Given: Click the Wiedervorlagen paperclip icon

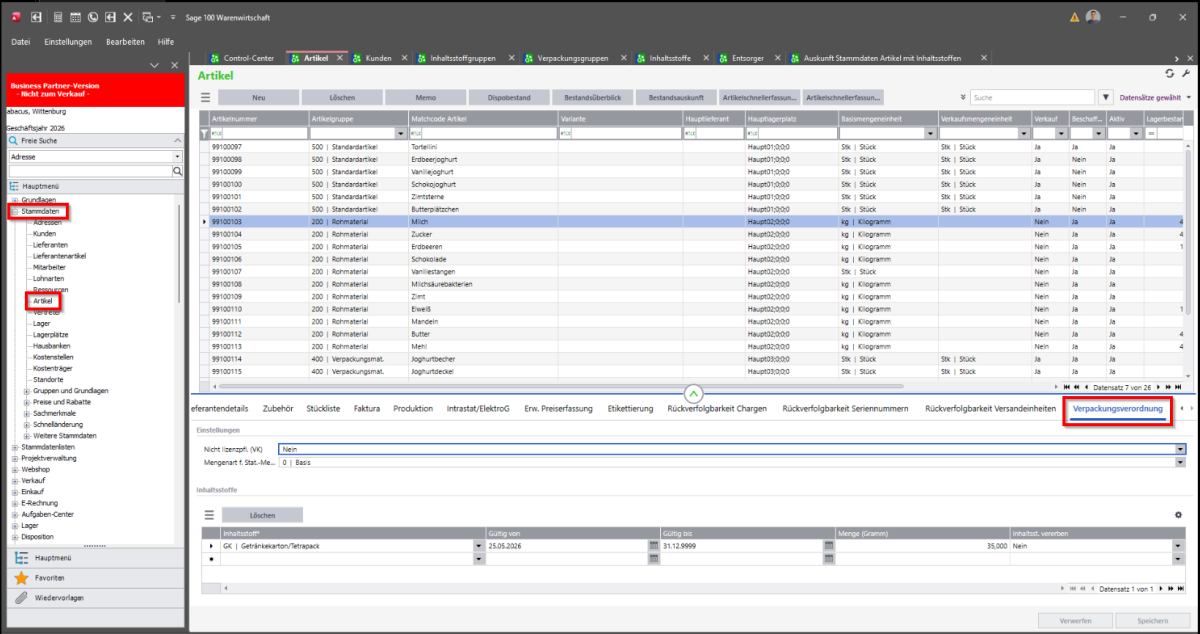Looking at the screenshot, I should coord(22,597).
